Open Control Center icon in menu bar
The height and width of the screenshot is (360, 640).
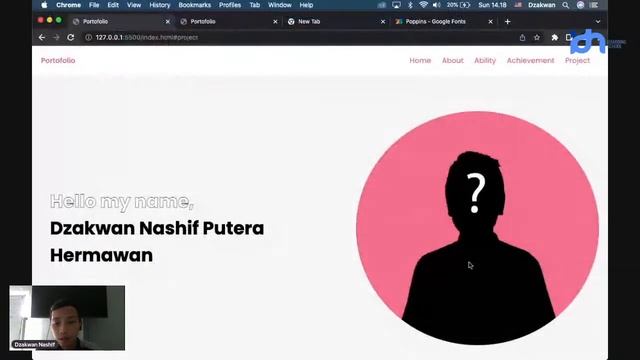(x=594, y=5)
